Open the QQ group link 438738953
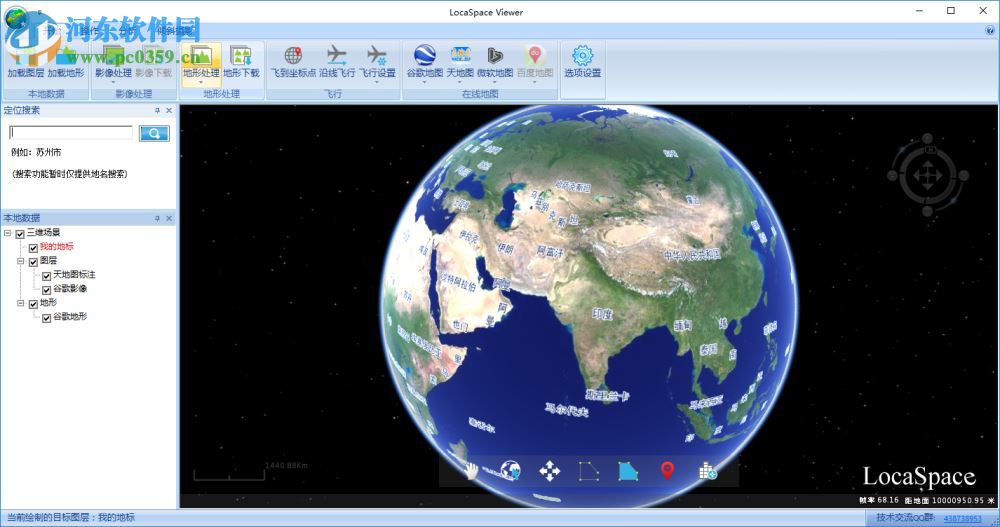Viewport: 1000px width, 527px height. 962,519
